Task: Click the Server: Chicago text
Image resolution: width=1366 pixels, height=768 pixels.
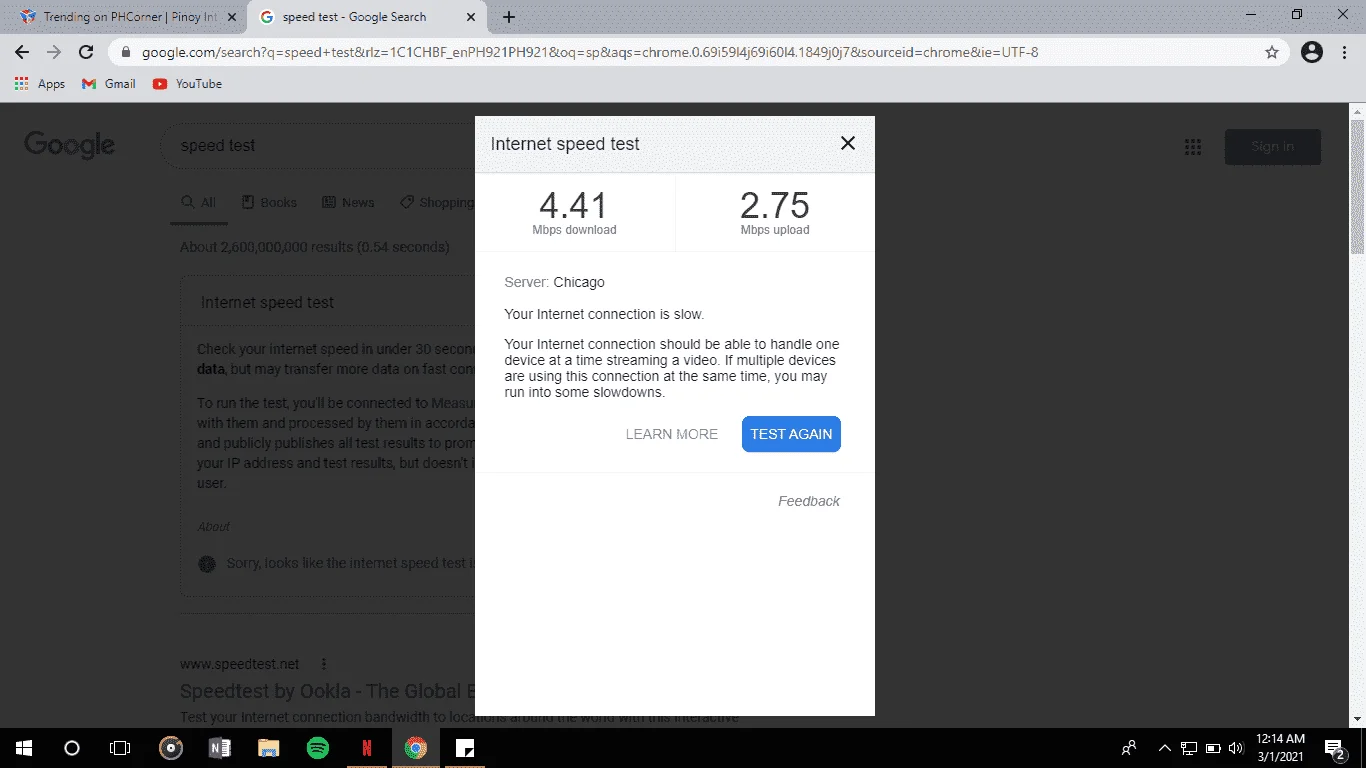Action: click(554, 282)
